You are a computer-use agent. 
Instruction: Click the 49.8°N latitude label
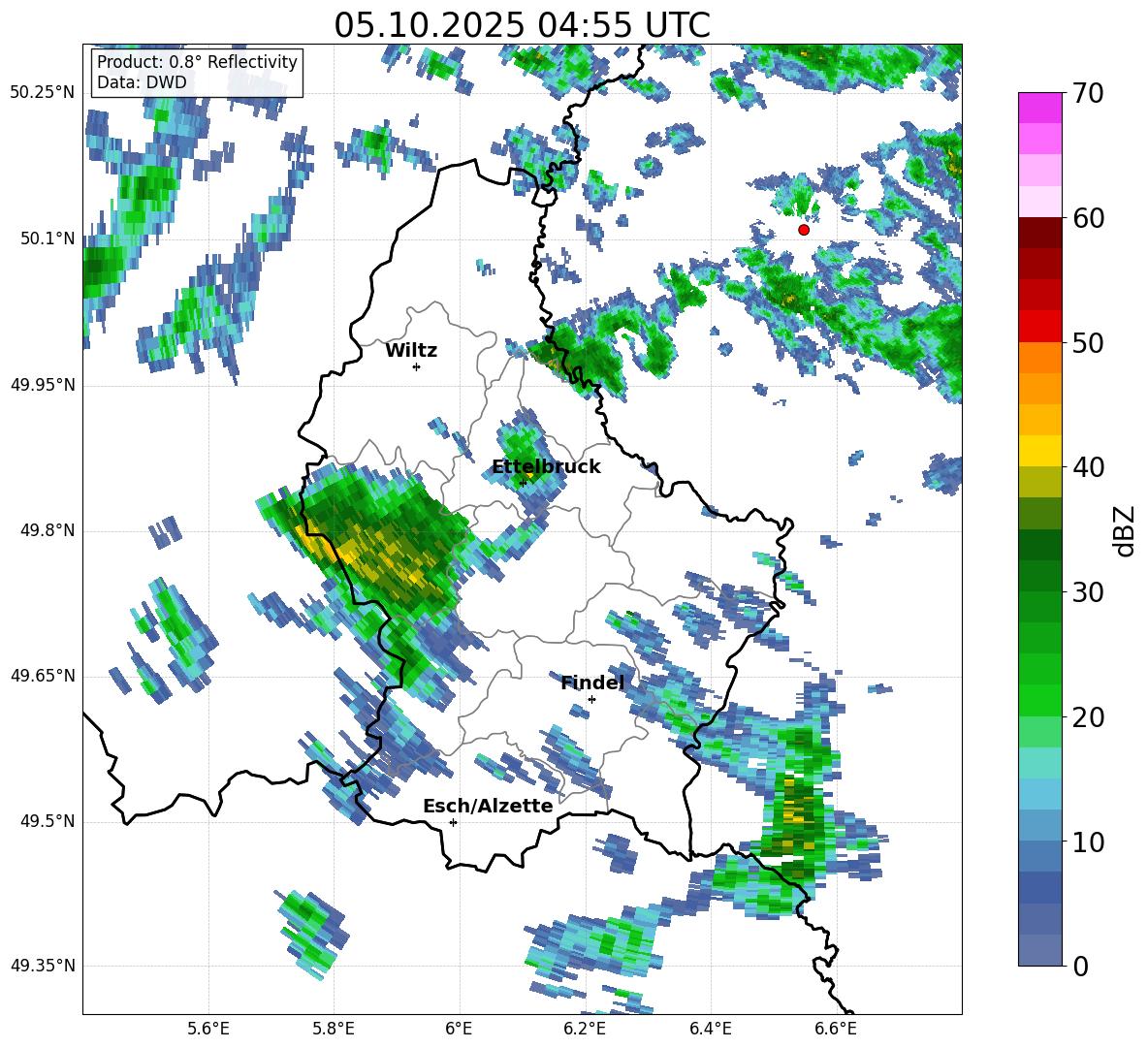pos(48,530)
